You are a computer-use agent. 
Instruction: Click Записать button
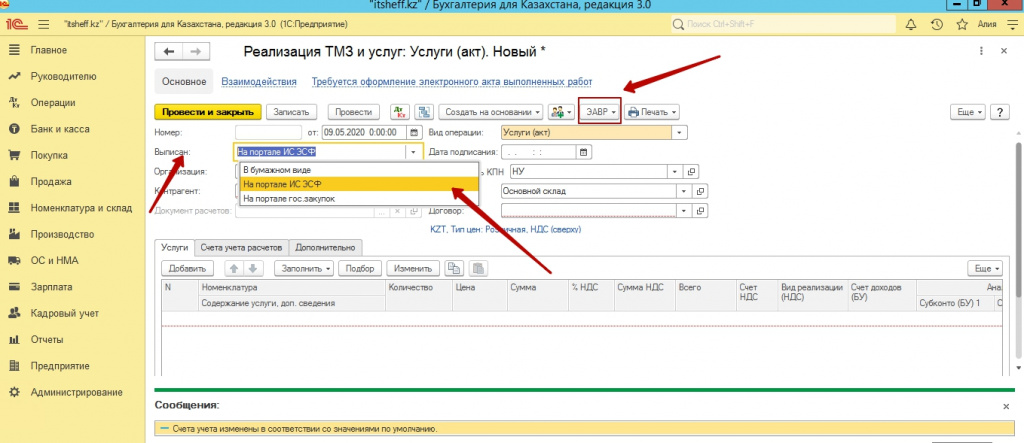coord(291,112)
